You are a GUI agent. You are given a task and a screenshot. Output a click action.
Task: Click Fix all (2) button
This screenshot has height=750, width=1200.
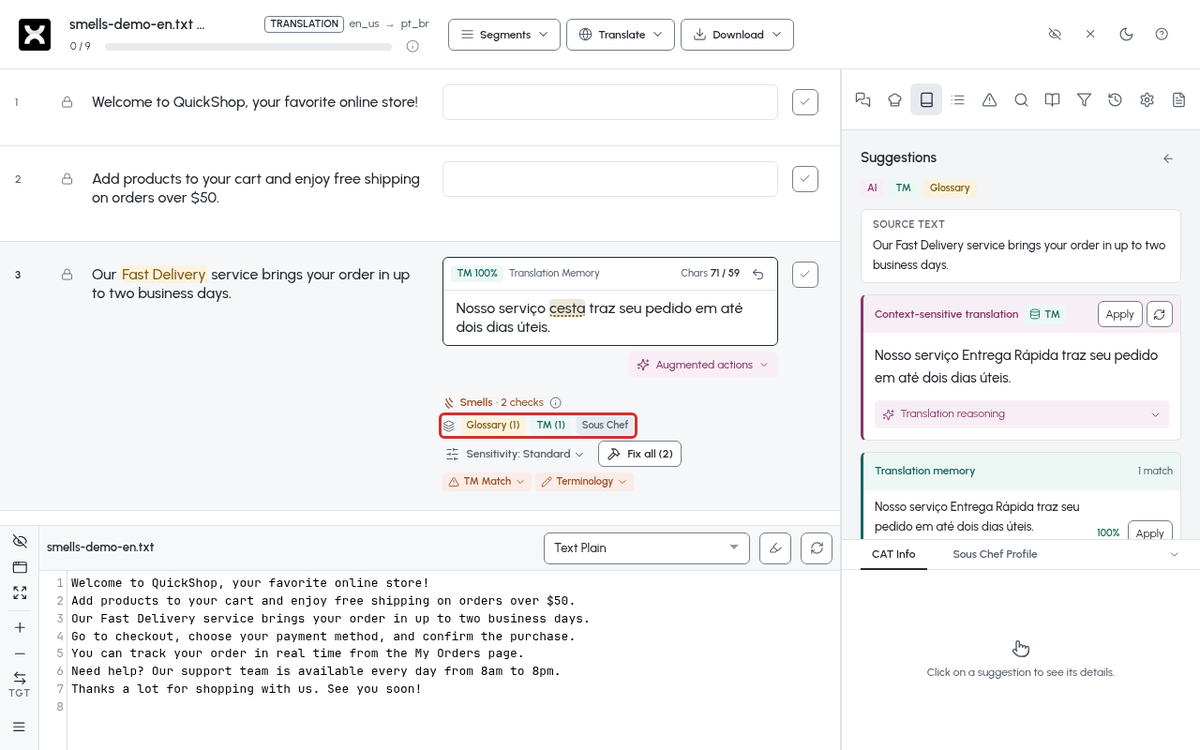[x=640, y=454]
